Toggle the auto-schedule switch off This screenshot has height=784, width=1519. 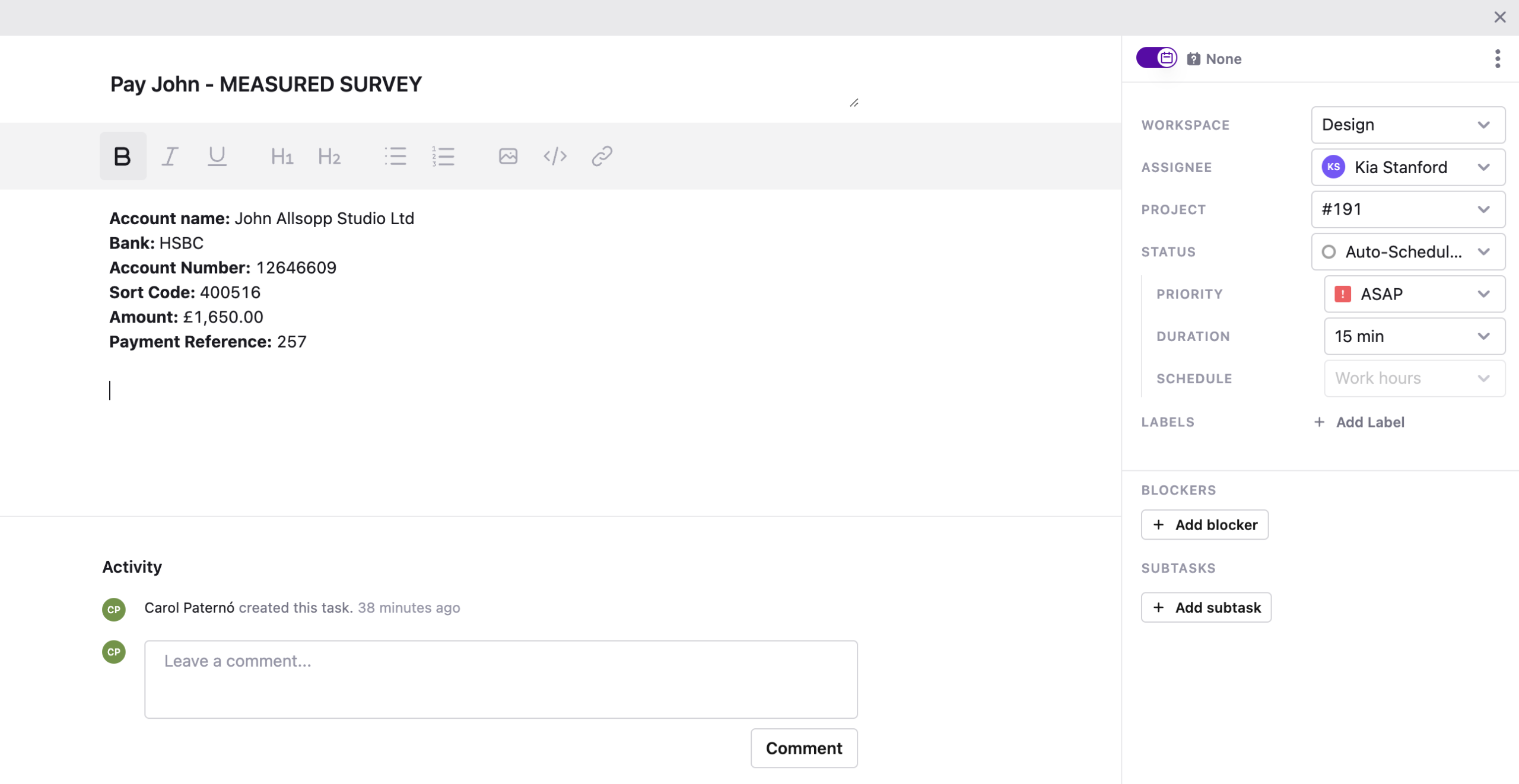click(1156, 58)
